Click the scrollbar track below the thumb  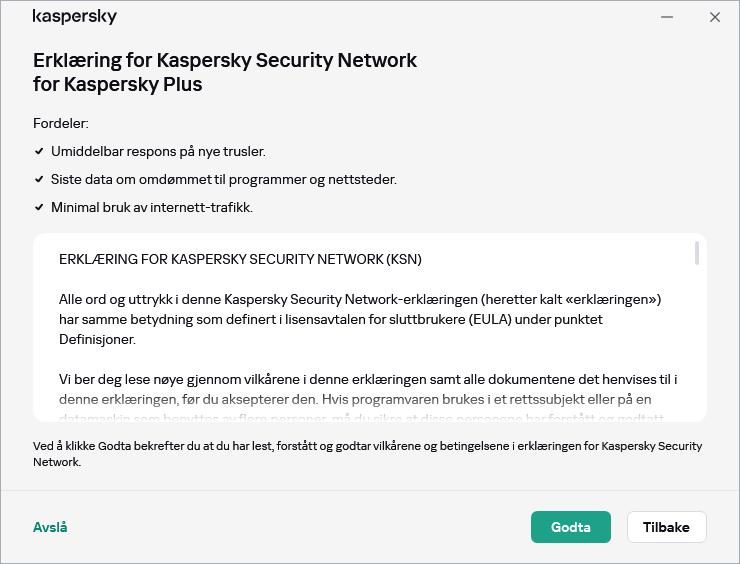(x=696, y=350)
